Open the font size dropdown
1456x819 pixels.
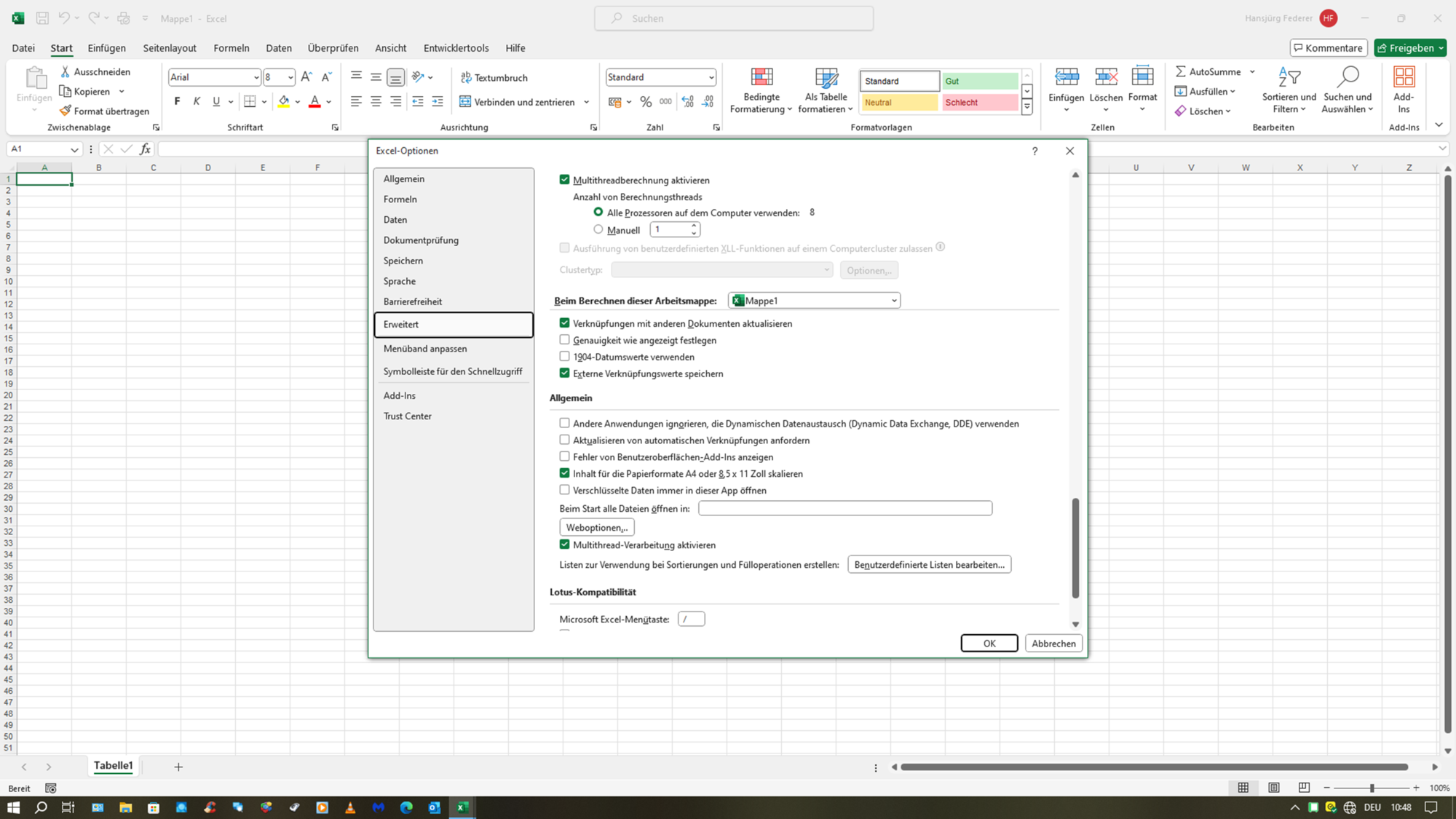[290, 77]
